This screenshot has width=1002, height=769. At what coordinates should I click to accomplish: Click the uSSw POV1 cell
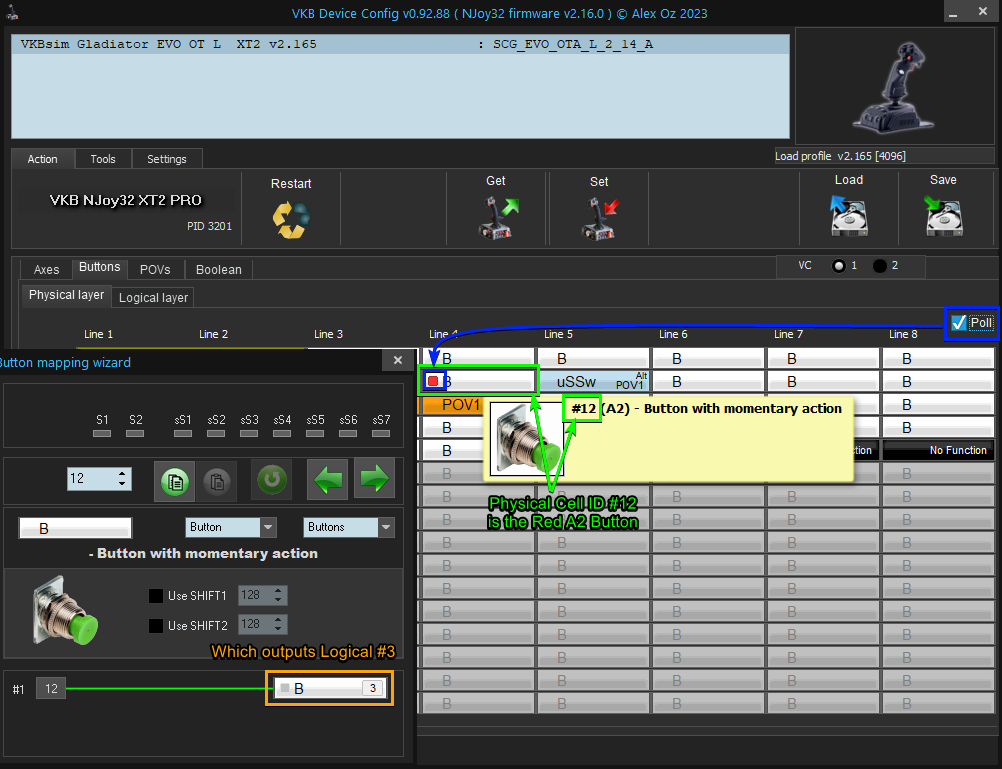[x=594, y=382]
